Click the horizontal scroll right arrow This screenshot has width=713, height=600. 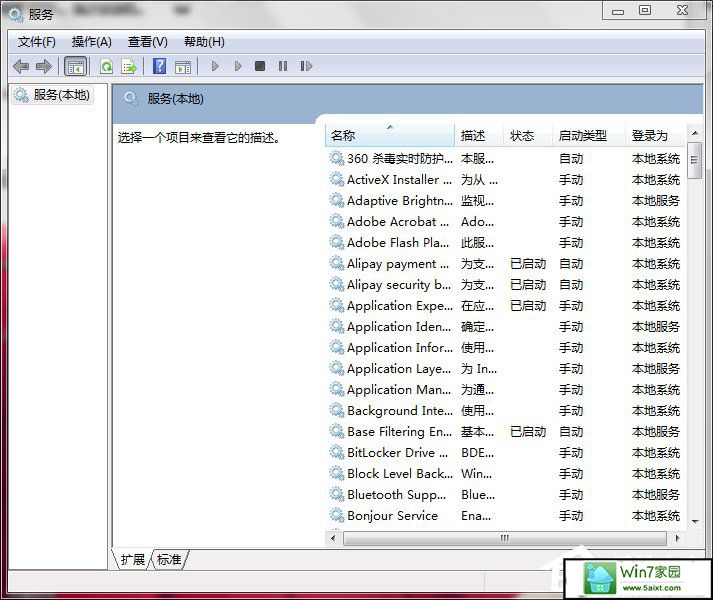pyautogui.click(x=678, y=539)
